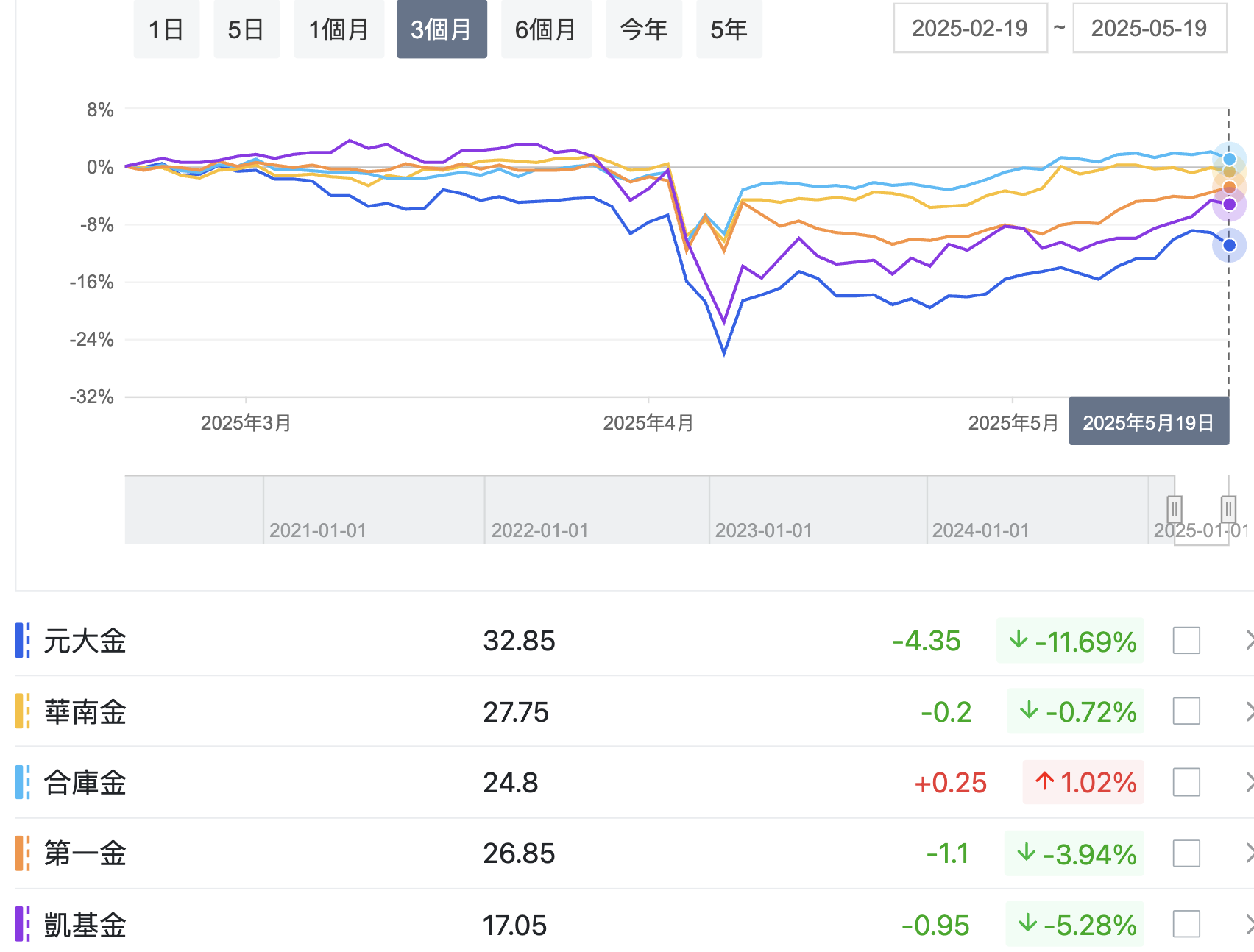Click the price 27.75
This screenshot has height=952, width=1254.
click(516, 711)
